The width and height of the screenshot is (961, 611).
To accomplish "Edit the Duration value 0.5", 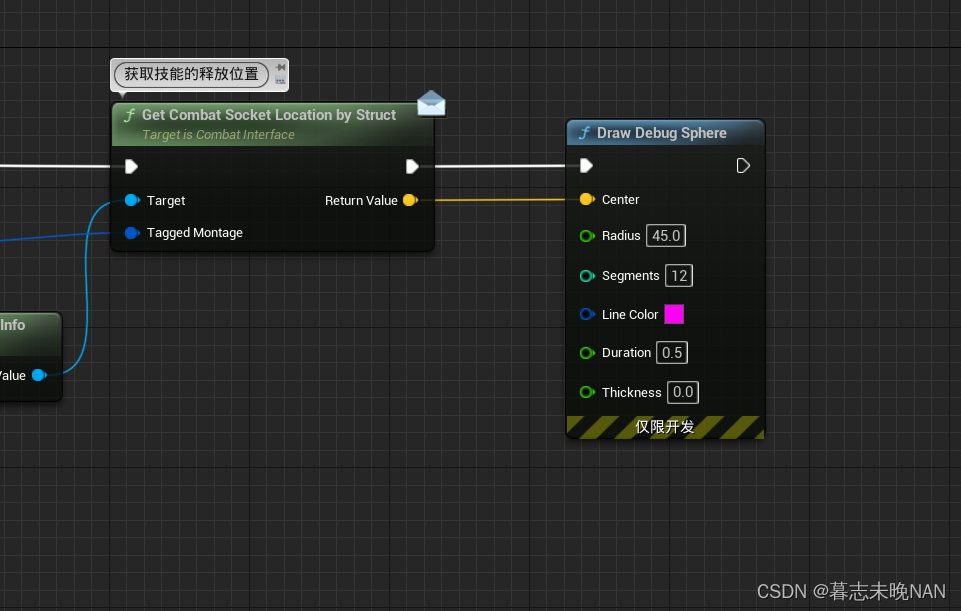I will click(672, 353).
